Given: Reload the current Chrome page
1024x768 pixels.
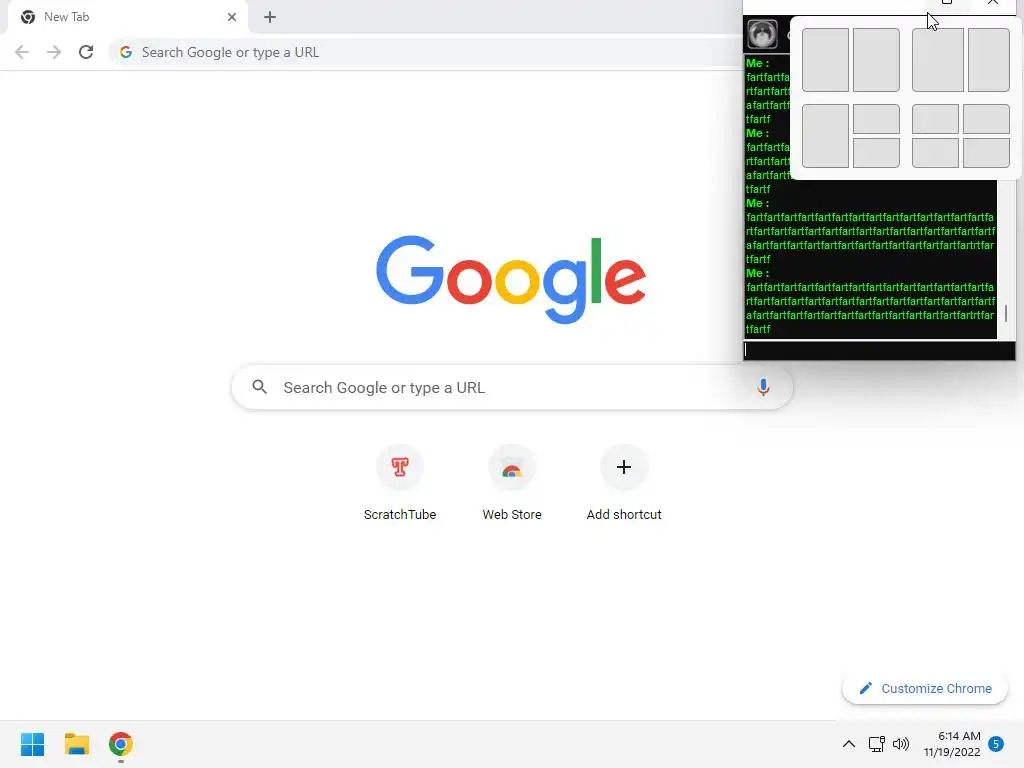Looking at the screenshot, I should pyautogui.click(x=86, y=52).
